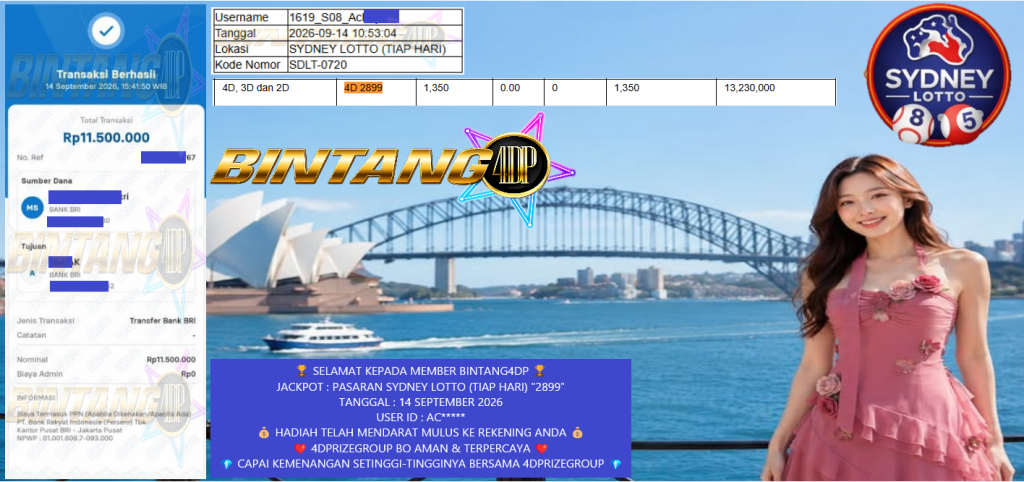Click the 'Kode Nomor' table label
Screen dimensions: 1024x482
point(248,65)
